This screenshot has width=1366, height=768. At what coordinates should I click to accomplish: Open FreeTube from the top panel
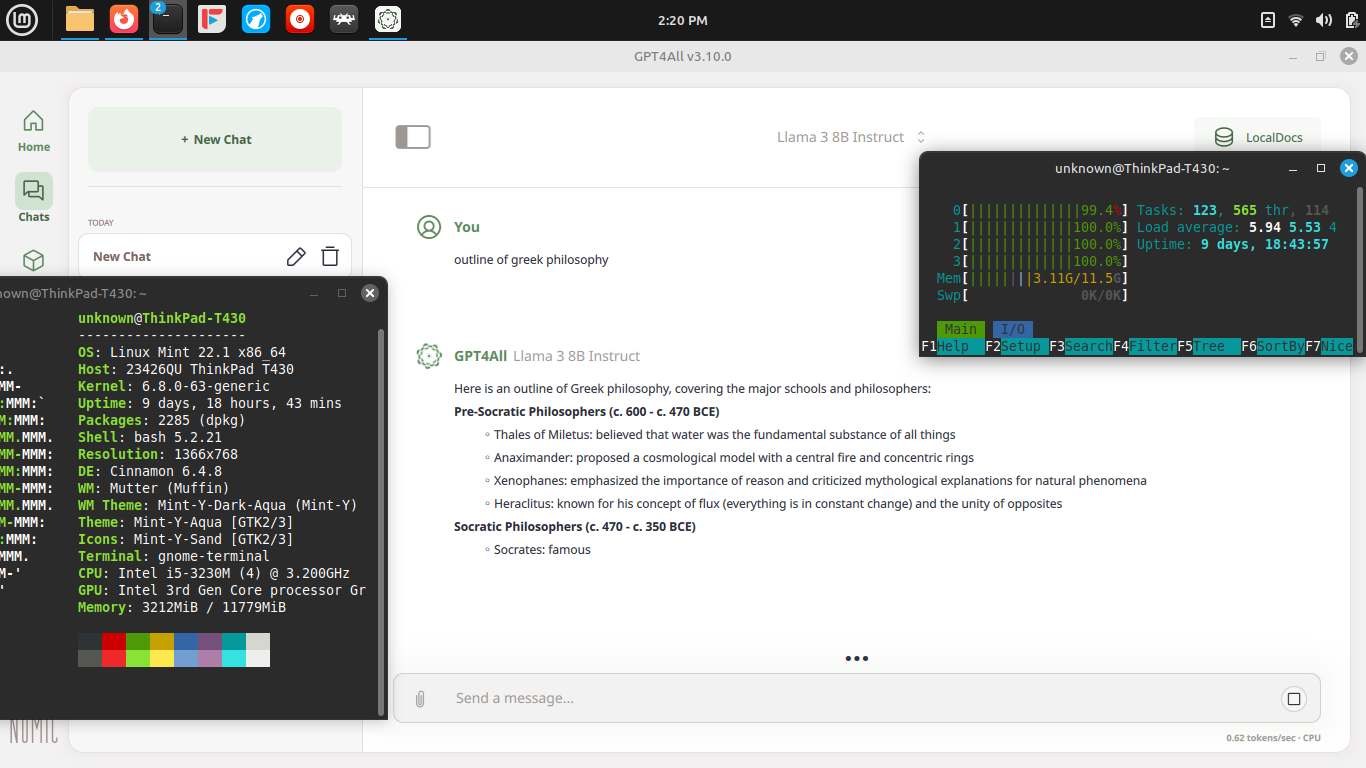click(212, 19)
